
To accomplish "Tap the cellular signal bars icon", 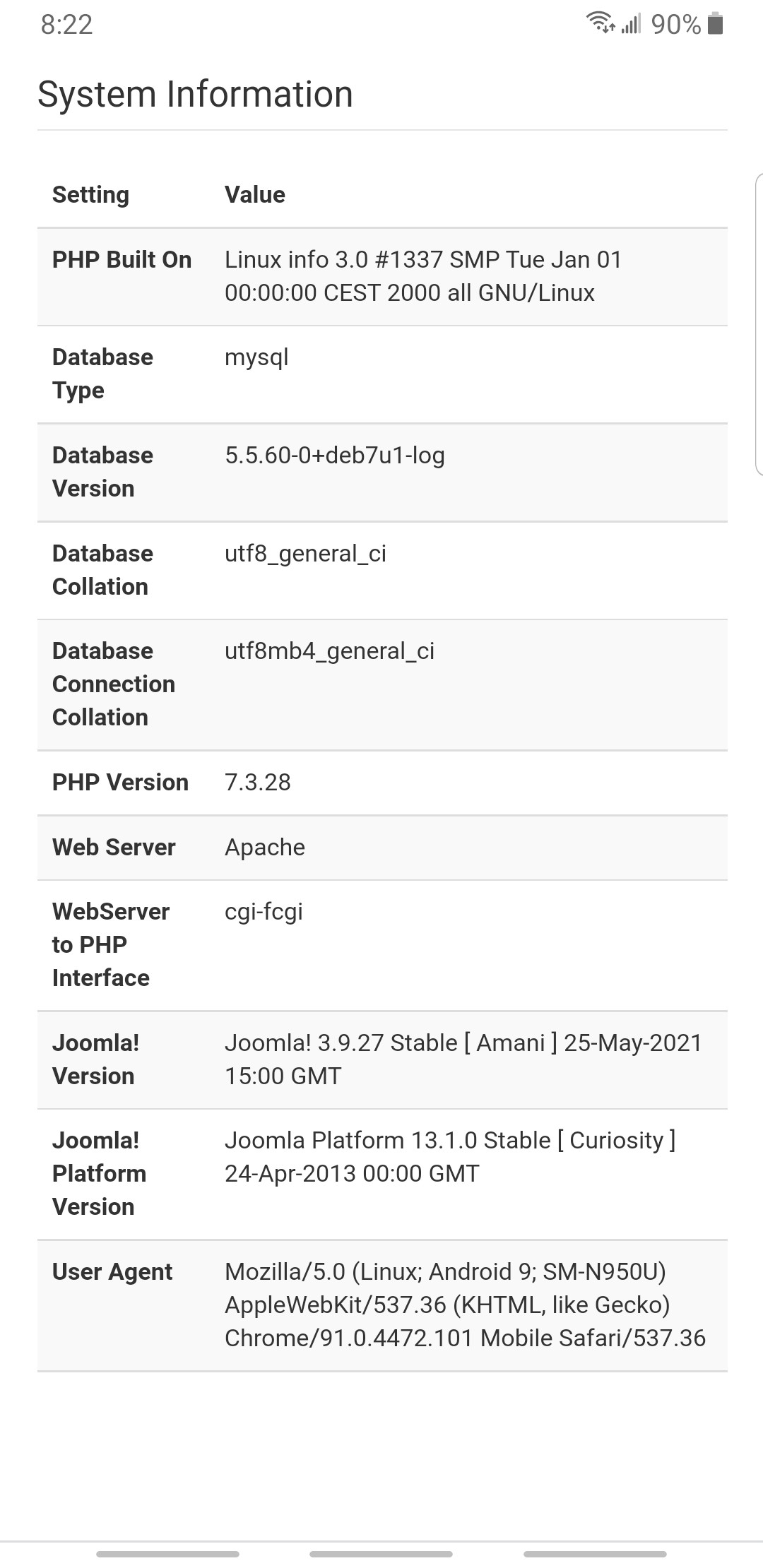I will tap(631, 25).
